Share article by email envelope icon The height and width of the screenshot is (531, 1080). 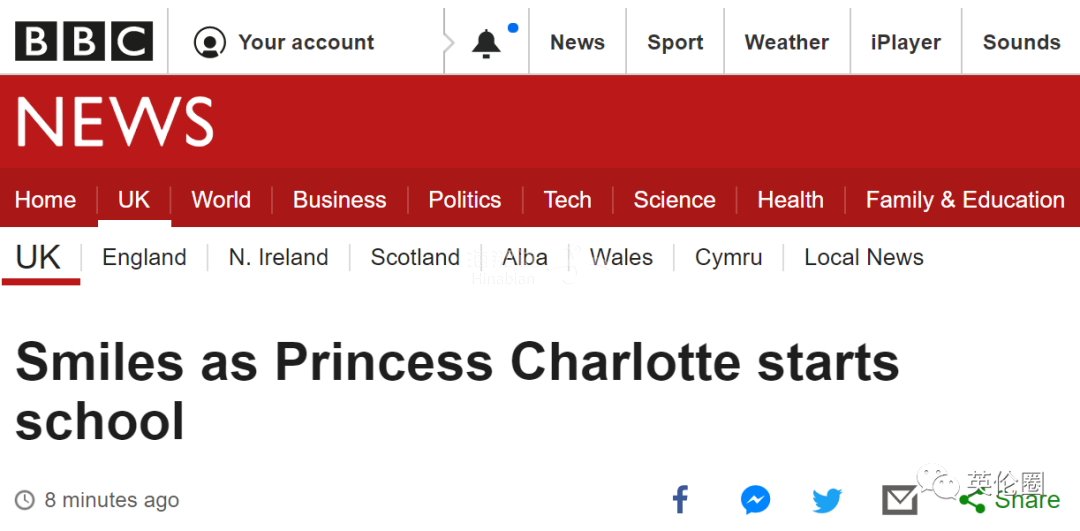tap(899, 500)
